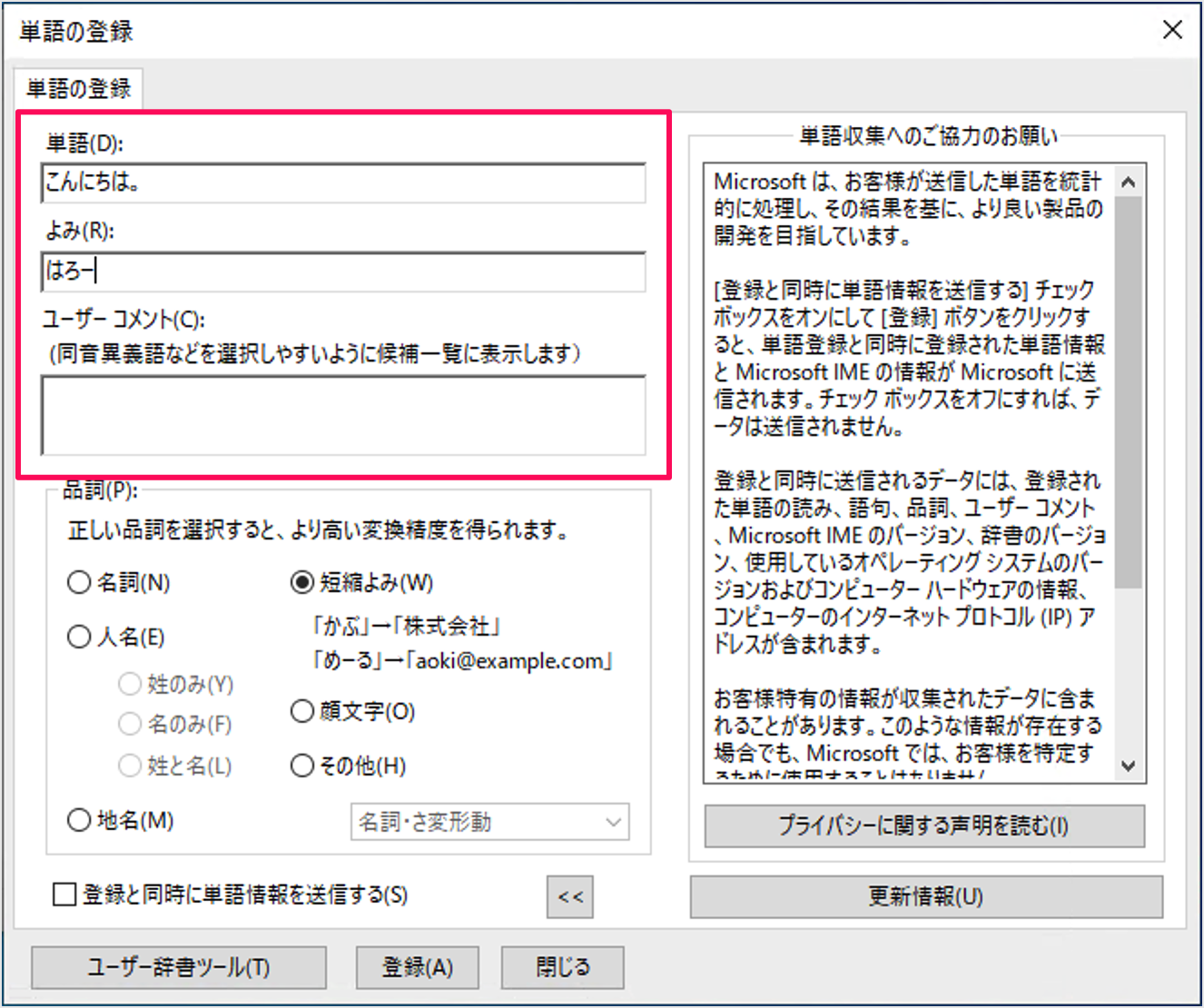
Task: Open ユーザー辞書ツール(T)
Action: point(179,967)
